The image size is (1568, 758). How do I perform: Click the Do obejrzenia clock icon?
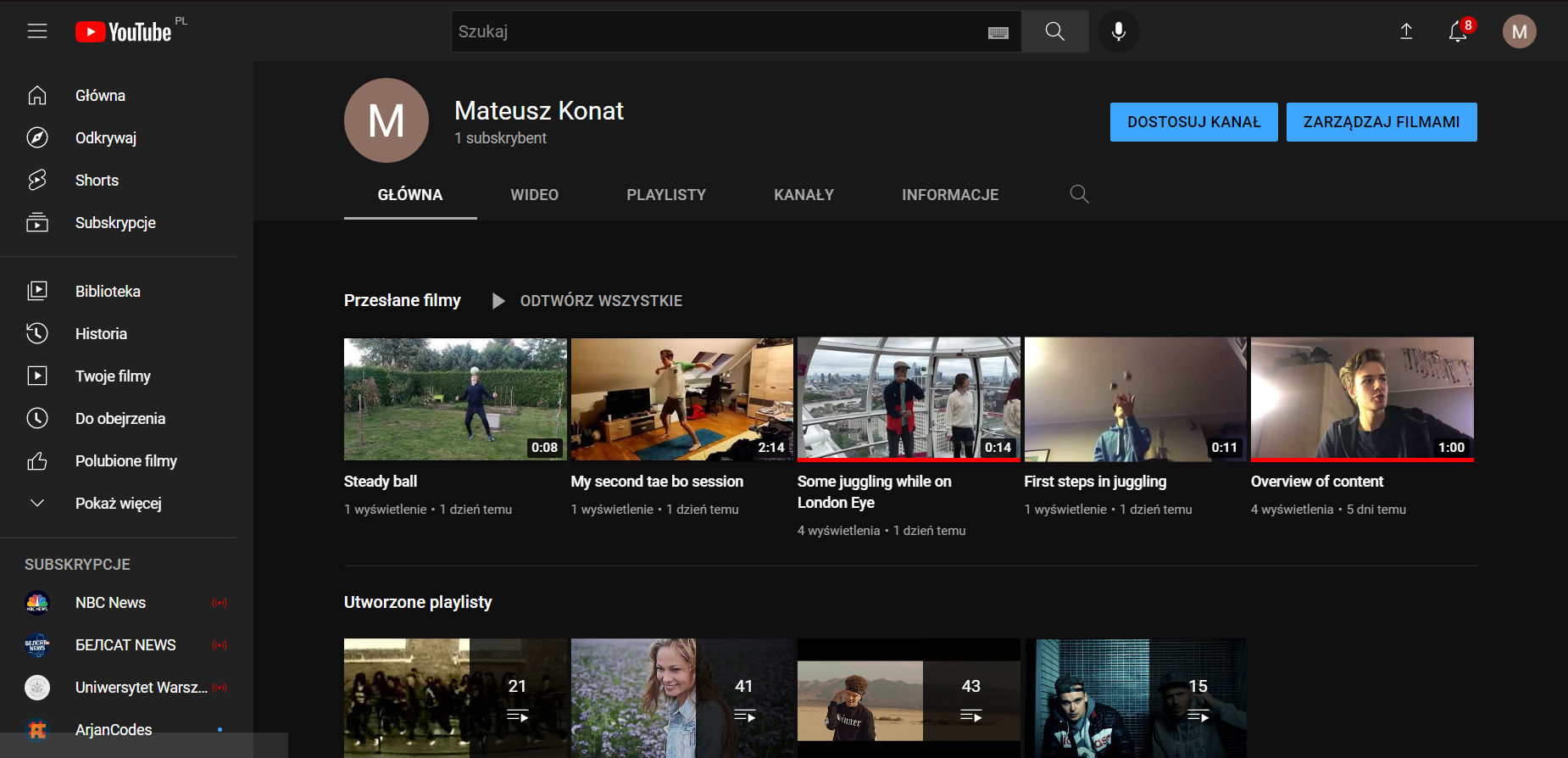point(37,418)
